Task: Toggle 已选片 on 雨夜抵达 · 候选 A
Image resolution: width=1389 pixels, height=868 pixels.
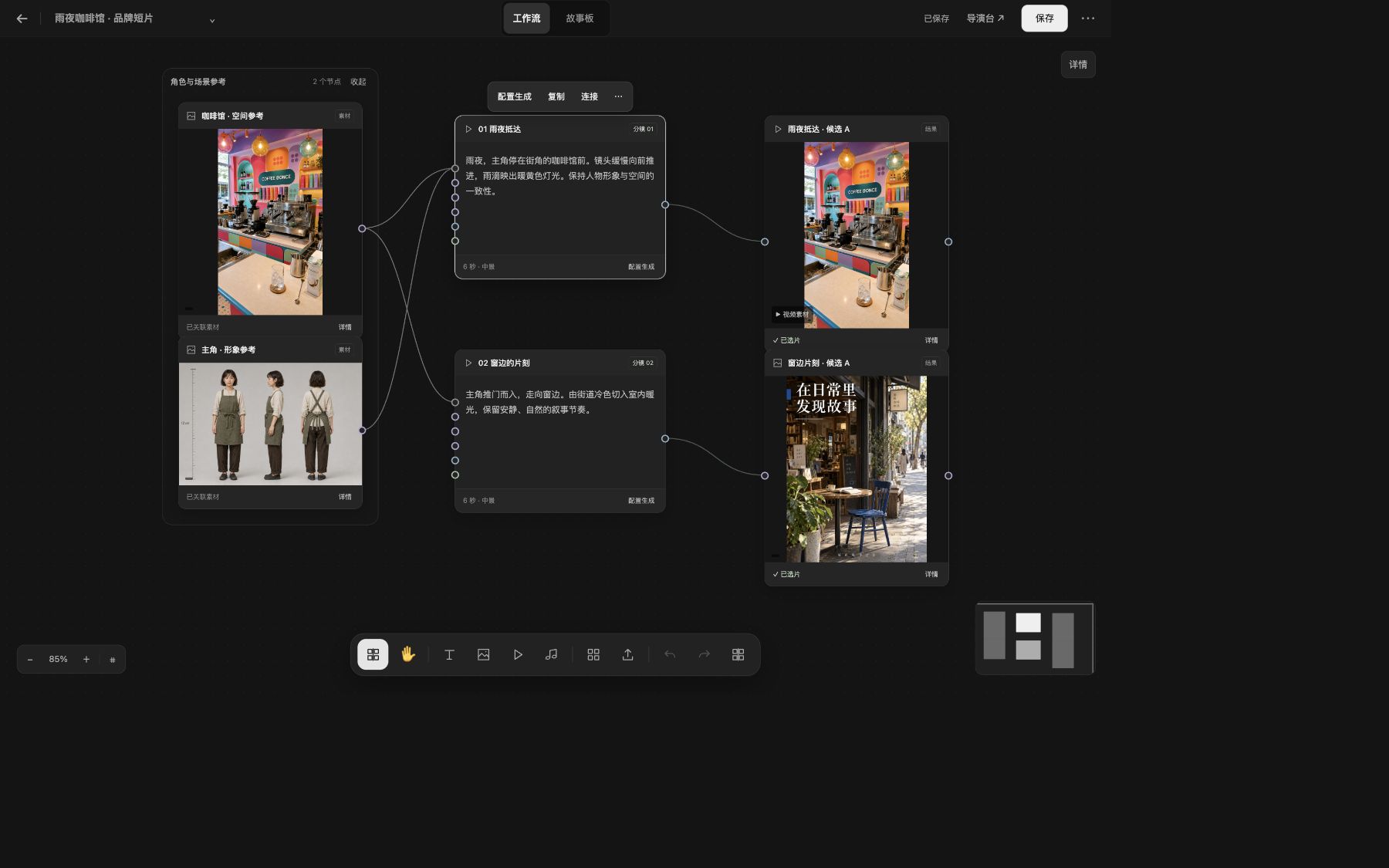Action: click(786, 340)
